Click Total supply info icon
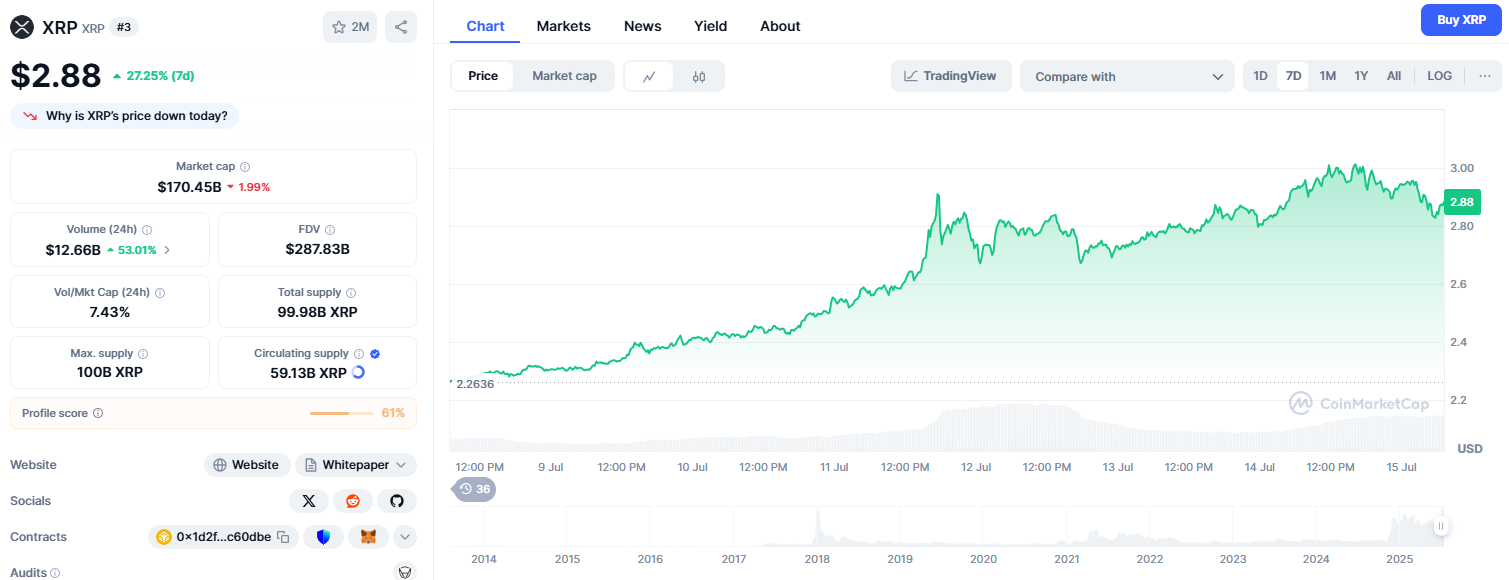Image resolution: width=1509 pixels, height=580 pixels. pyautogui.click(x=350, y=293)
